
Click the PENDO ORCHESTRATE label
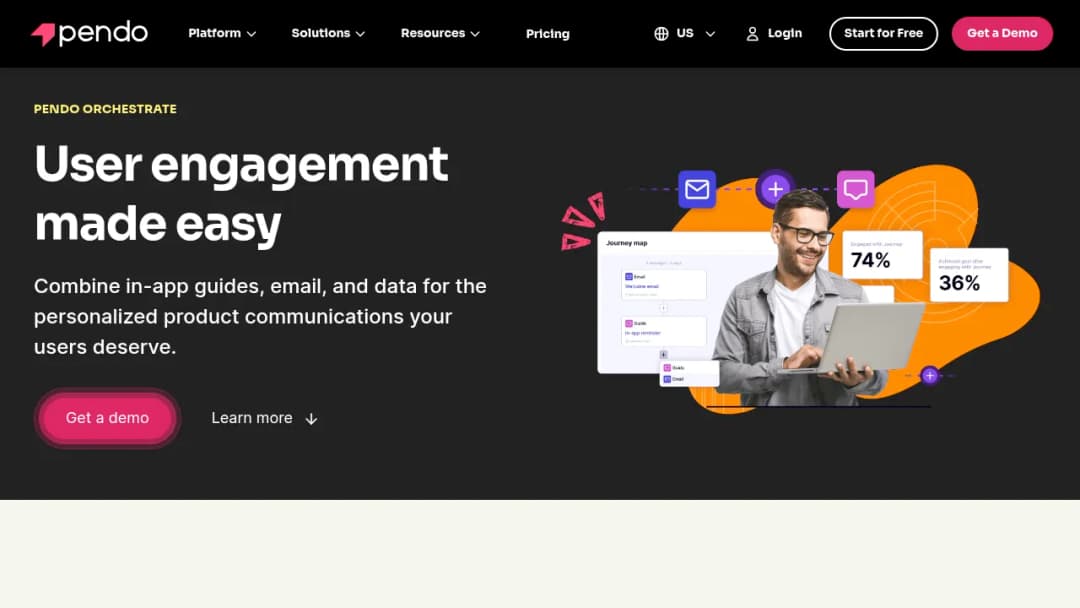click(x=105, y=109)
